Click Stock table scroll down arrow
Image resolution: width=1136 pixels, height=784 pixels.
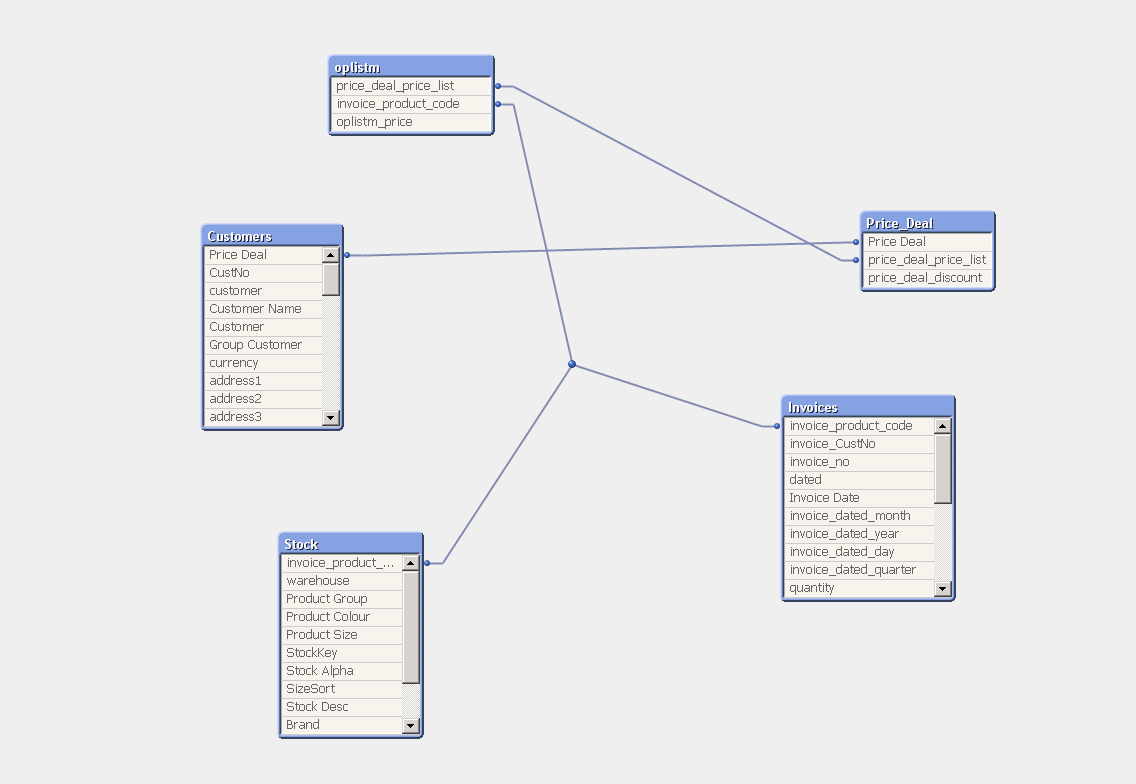pos(411,725)
